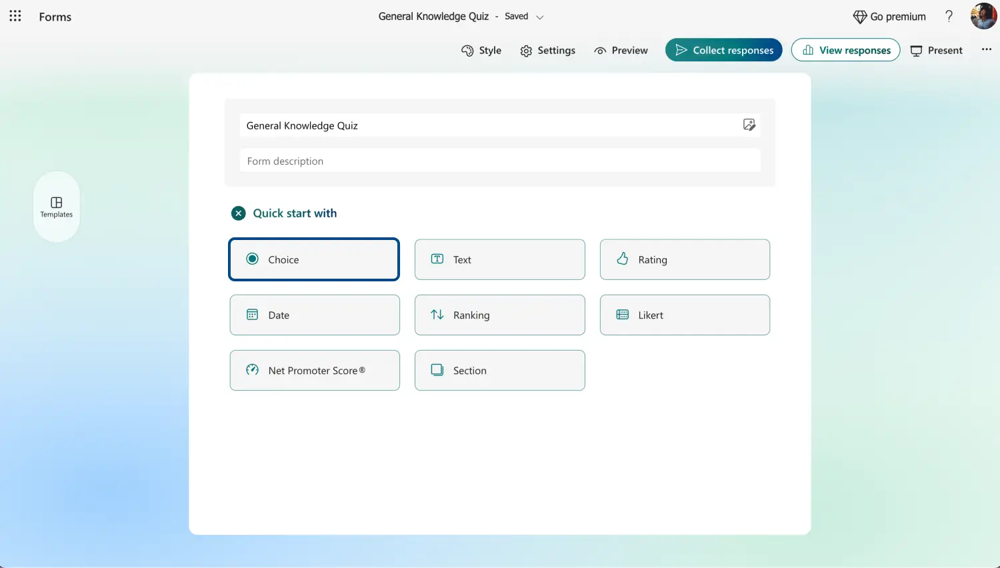The width and height of the screenshot is (1000, 568).
Task: Open the app launcher grid icon
Action: pyautogui.click(x=15, y=16)
